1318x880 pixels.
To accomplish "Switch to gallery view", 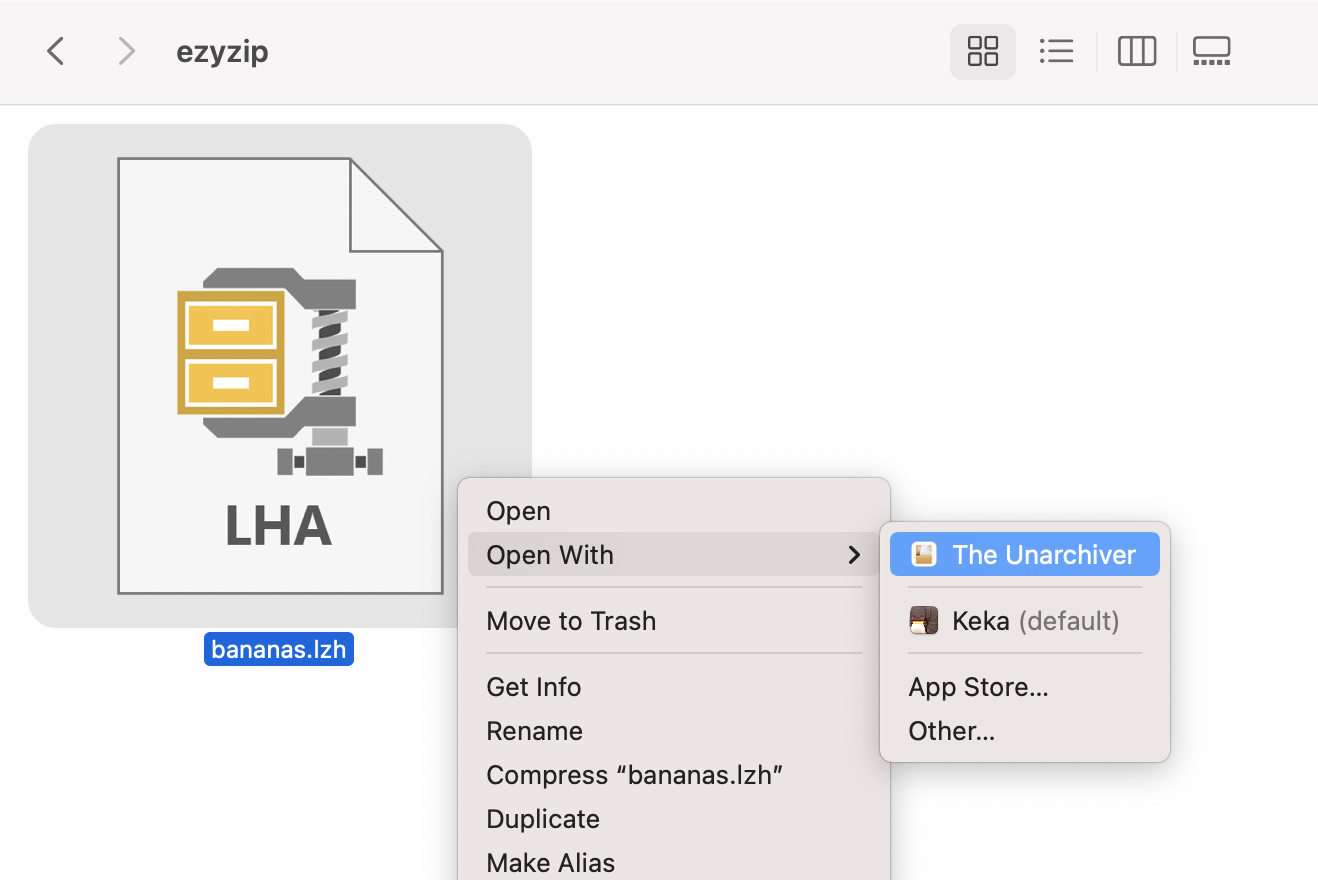I will click(x=1212, y=51).
